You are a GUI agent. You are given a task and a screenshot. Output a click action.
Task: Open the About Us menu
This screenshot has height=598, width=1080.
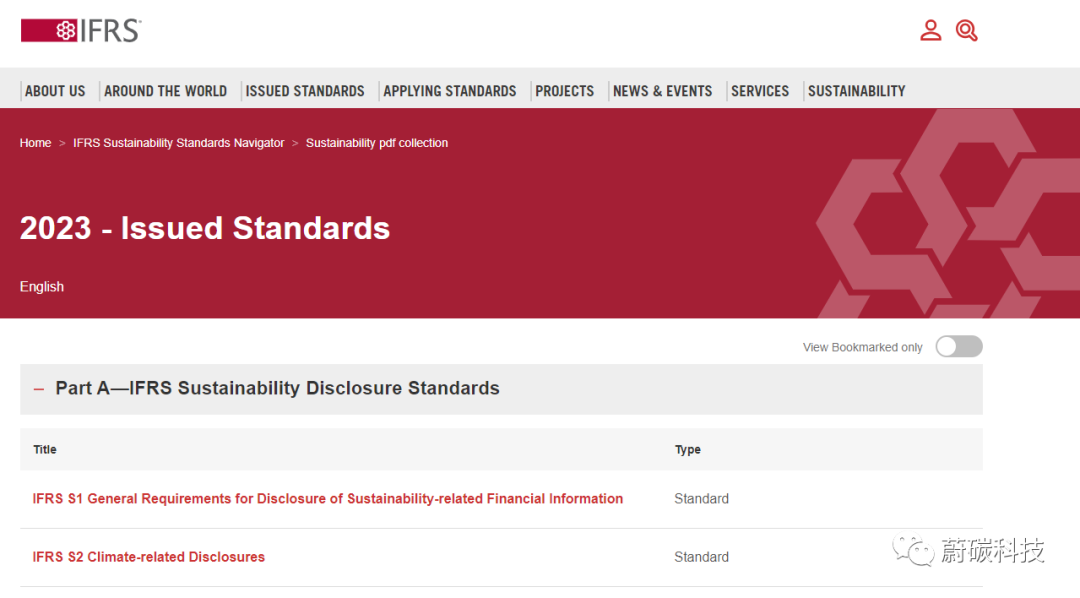point(55,91)
